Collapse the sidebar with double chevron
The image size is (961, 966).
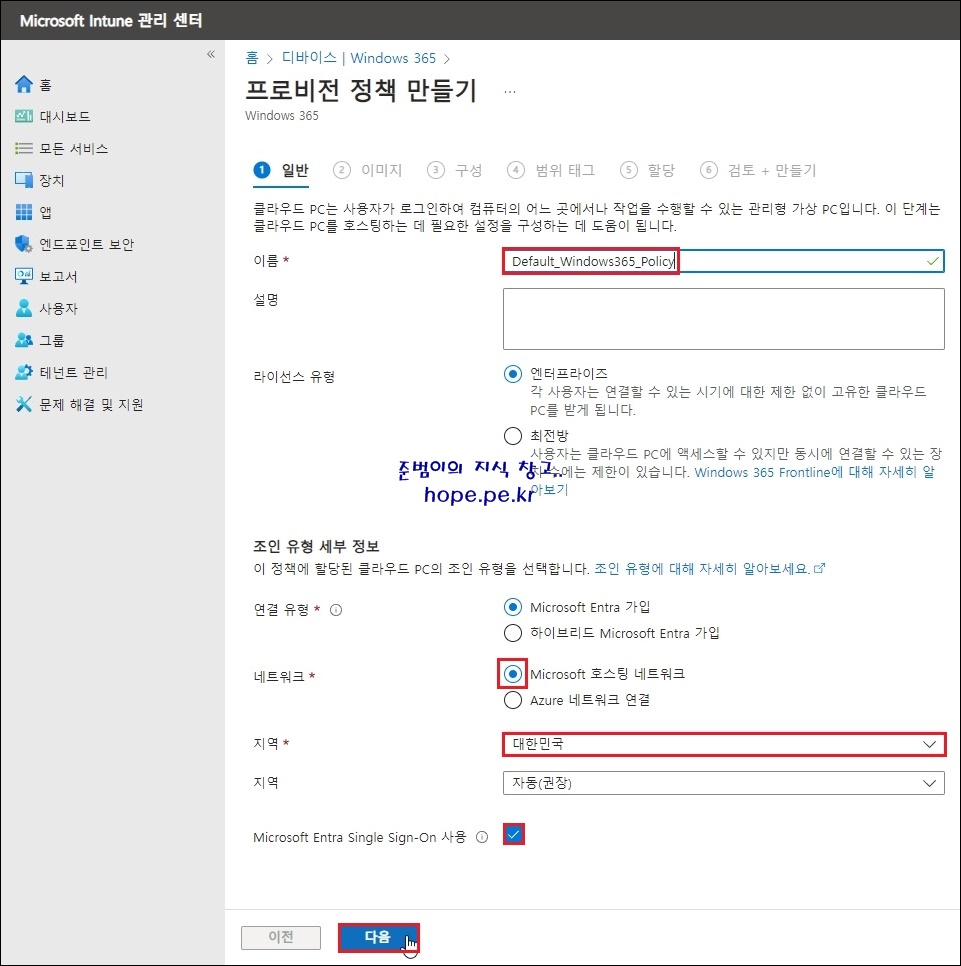211,54
